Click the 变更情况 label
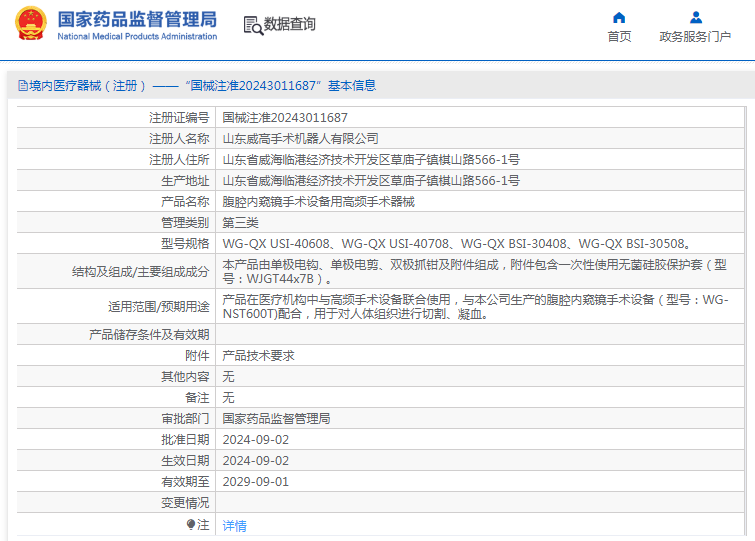This screenshot has height=541, width=755. 185,502
